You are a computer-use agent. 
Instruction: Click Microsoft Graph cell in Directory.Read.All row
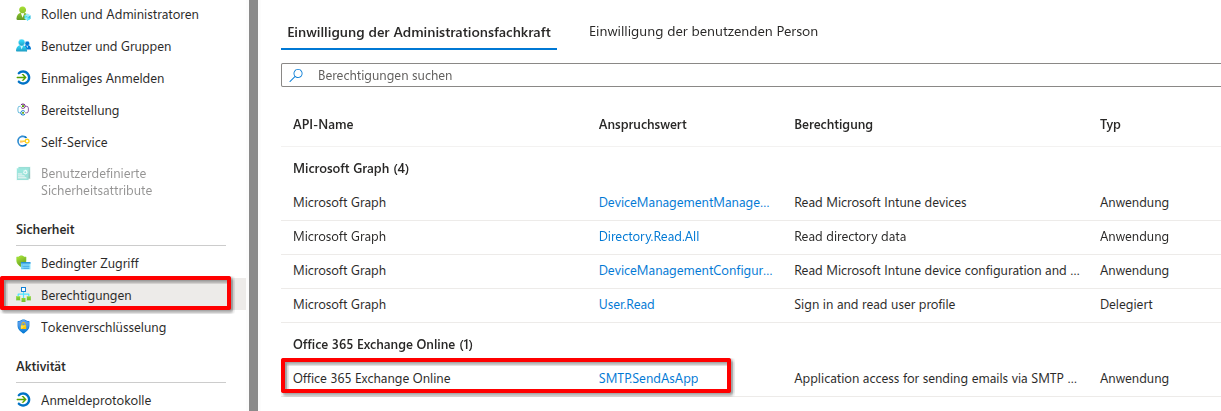pos(339,237)
